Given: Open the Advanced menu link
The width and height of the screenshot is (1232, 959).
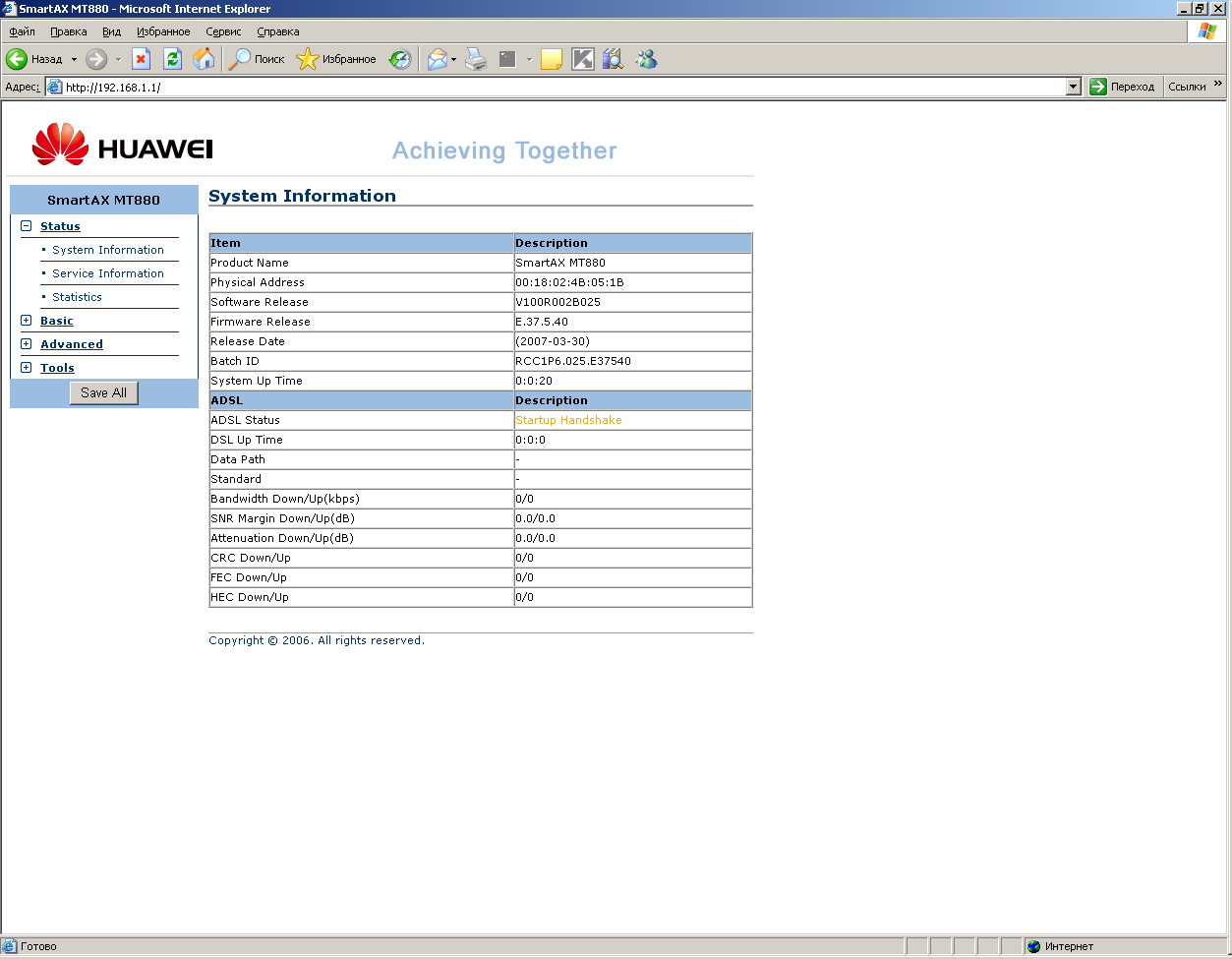Looking at the screenshot, I should pos(72,344).
